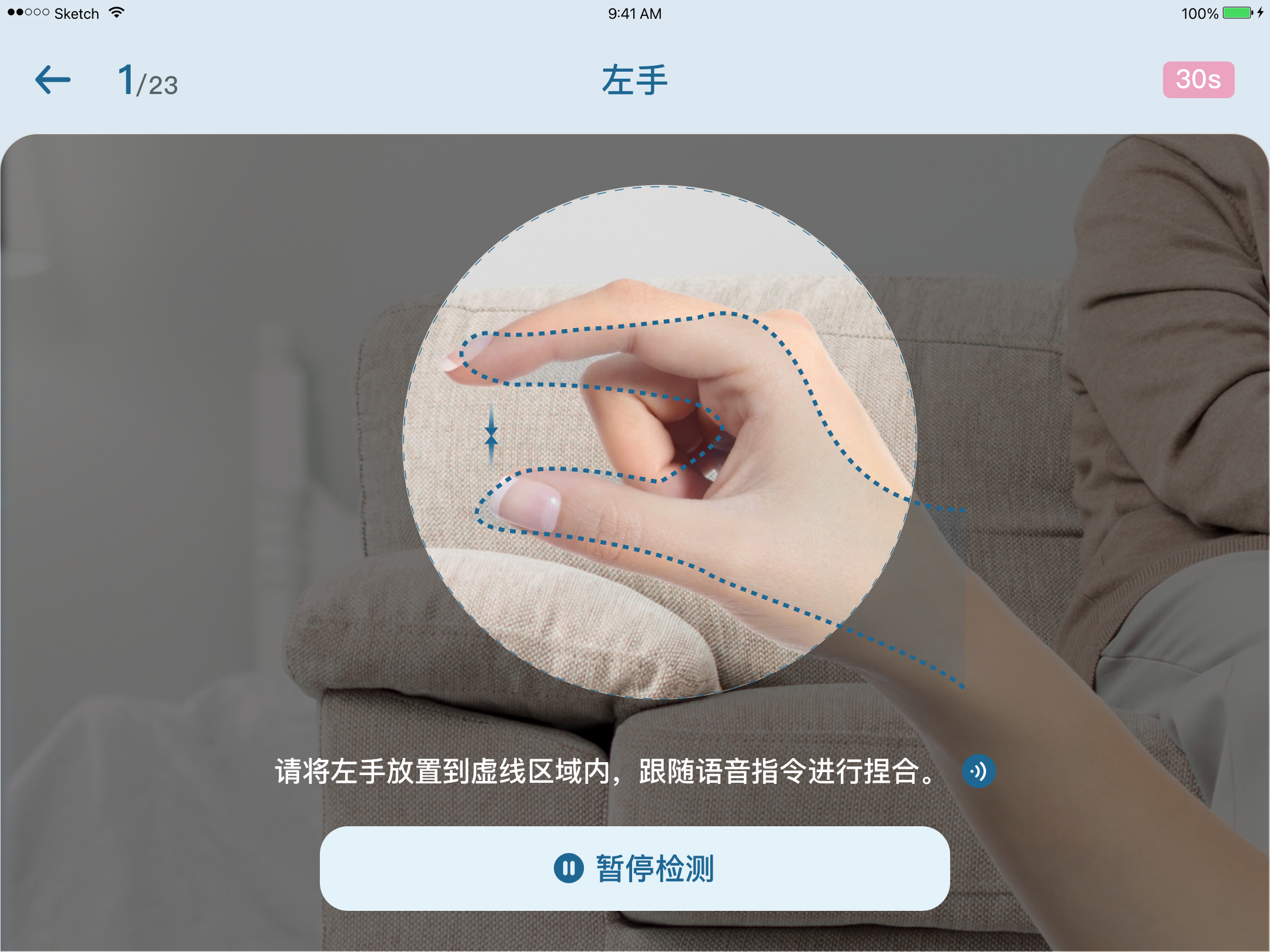Viewport: 1270px width, 952px height.
Task: Click the 1/23 step progress counter
Action: [x=148, y=81]
